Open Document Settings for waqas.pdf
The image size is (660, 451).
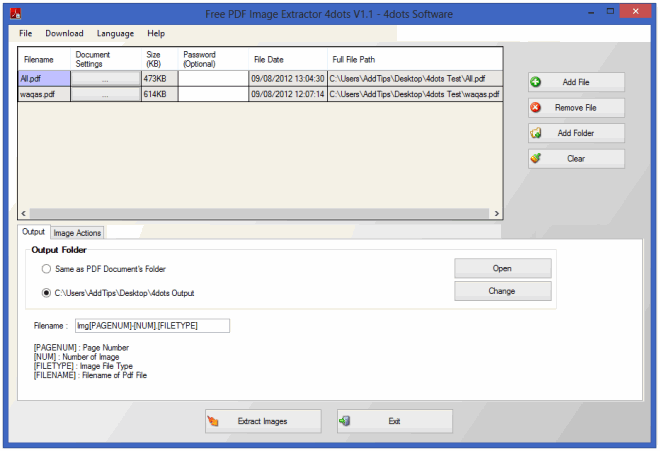tap(106, 94)
